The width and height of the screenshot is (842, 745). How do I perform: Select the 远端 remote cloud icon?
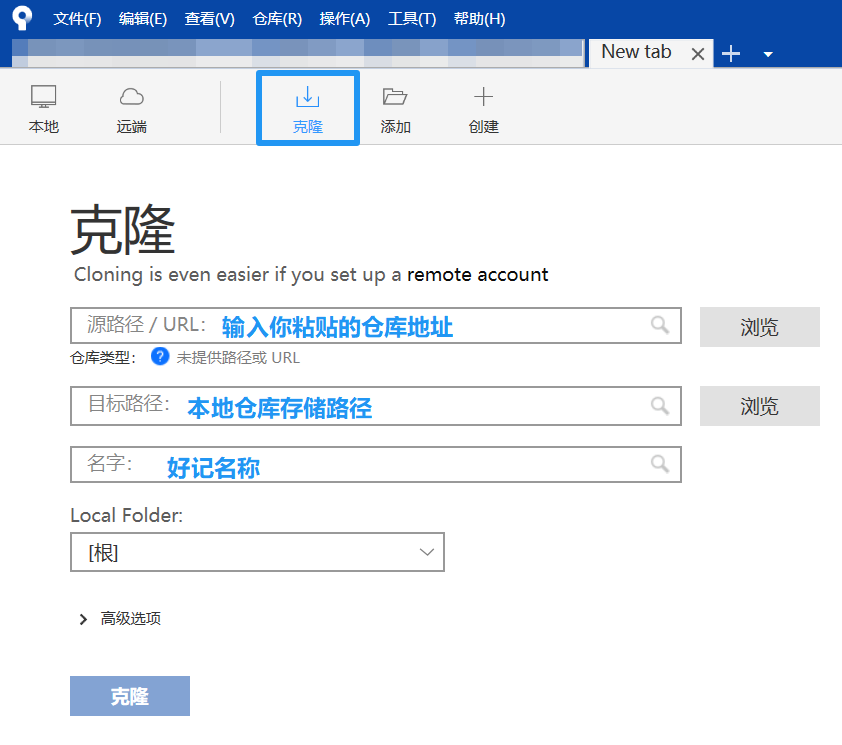coord(132,109)
